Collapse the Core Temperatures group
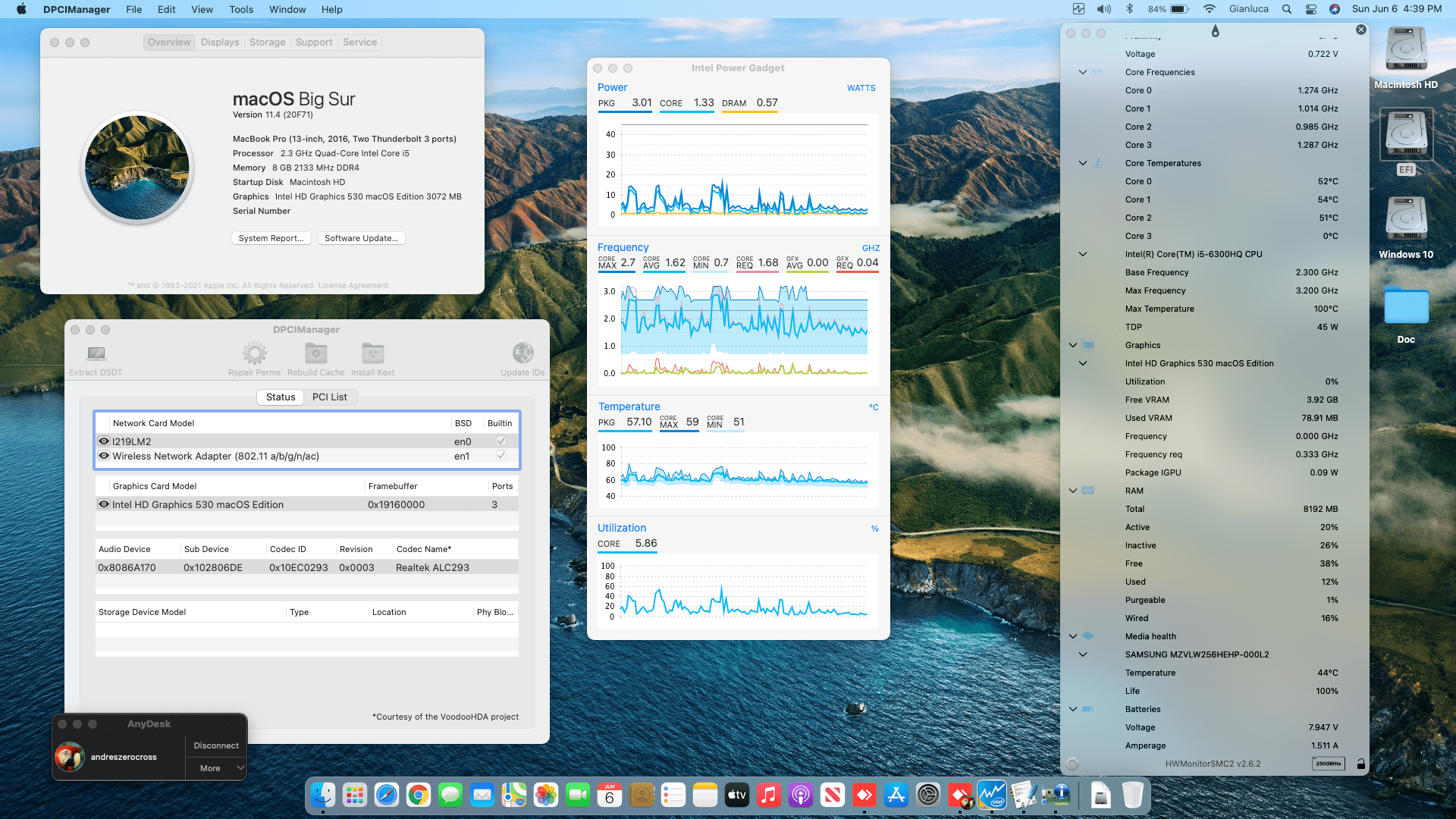The height and width of the screenshot is (819, 1456). coord(1083,163)
